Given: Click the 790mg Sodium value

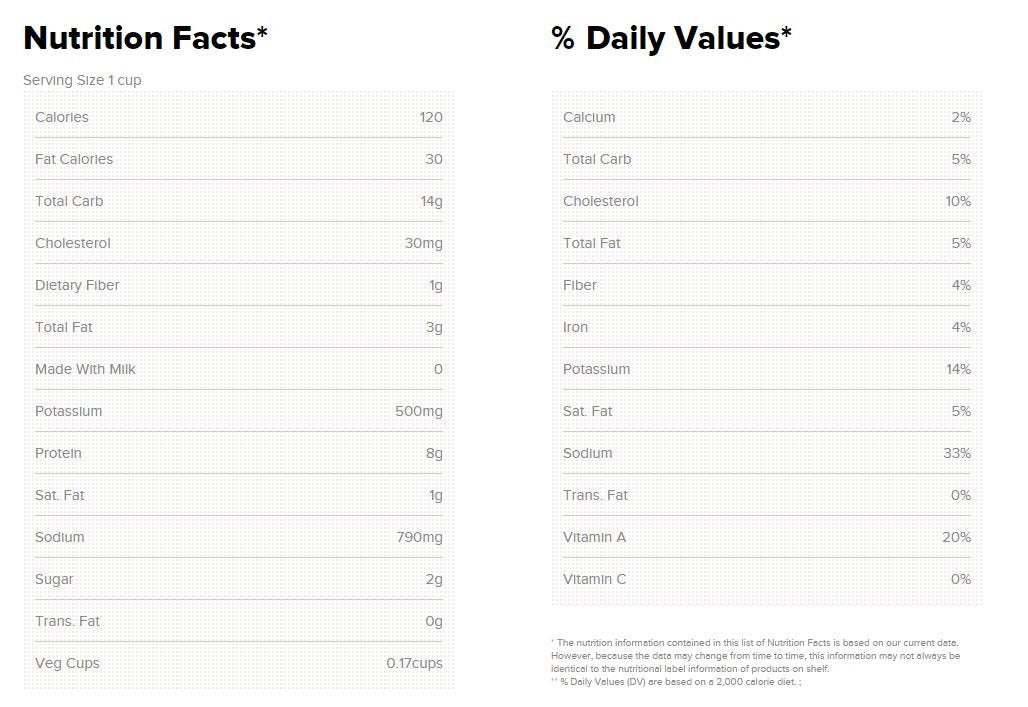Looking at the screenshot, I should [419, 537].
